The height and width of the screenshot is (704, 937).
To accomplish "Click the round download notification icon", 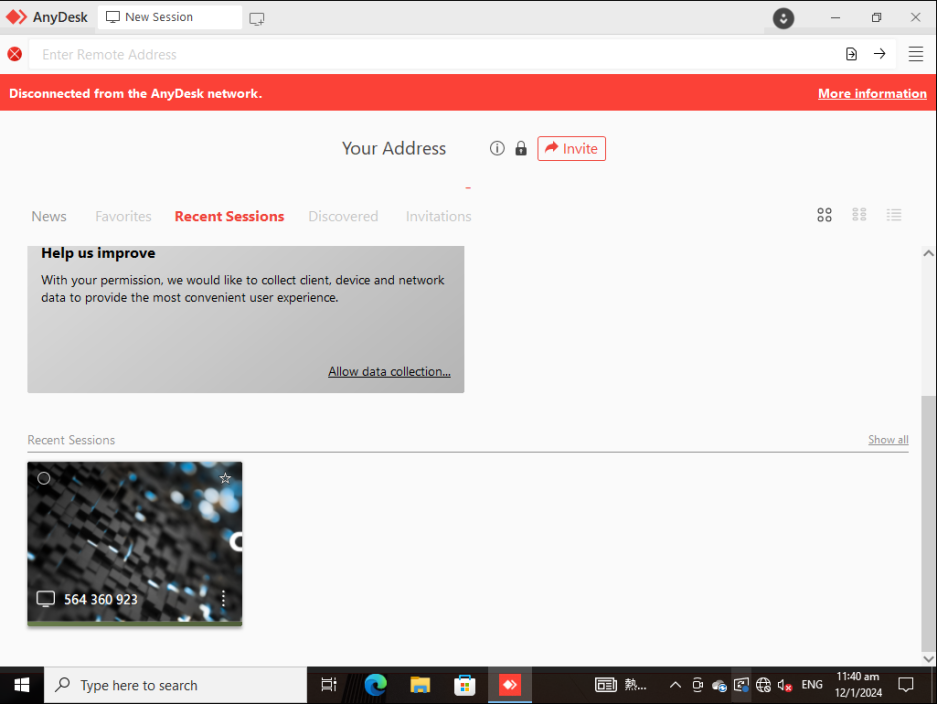I will 783,18.
